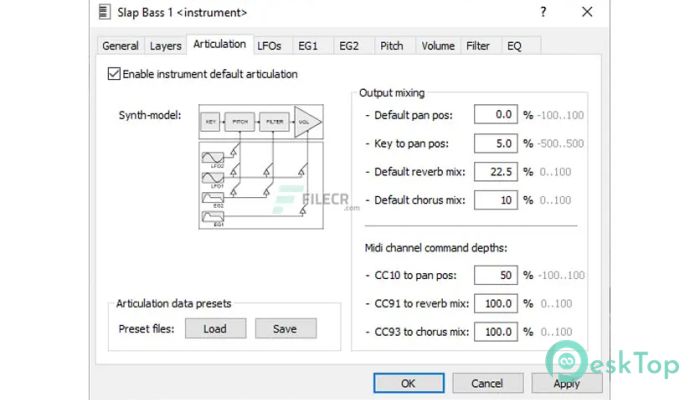The width and height of the screenshot is (700, 400).
Task: Close the Slap Bass 1 dialog
Action: (587, 12)
